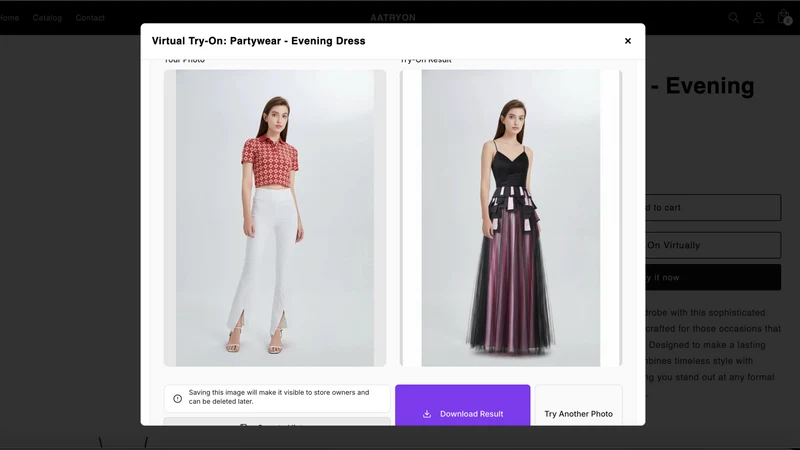The width and height of the screenshot is (800, 450).
Task: Go to Contact in the navigation
Action: pos(90,18)
